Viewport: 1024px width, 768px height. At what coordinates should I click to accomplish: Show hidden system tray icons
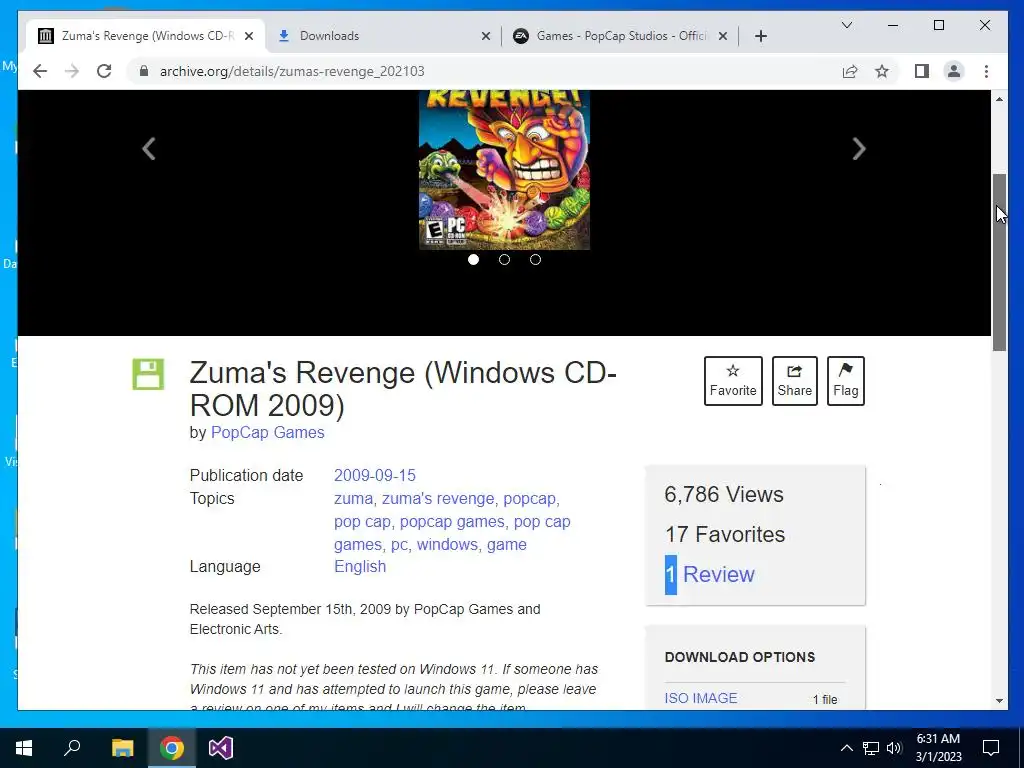point(846,748)
